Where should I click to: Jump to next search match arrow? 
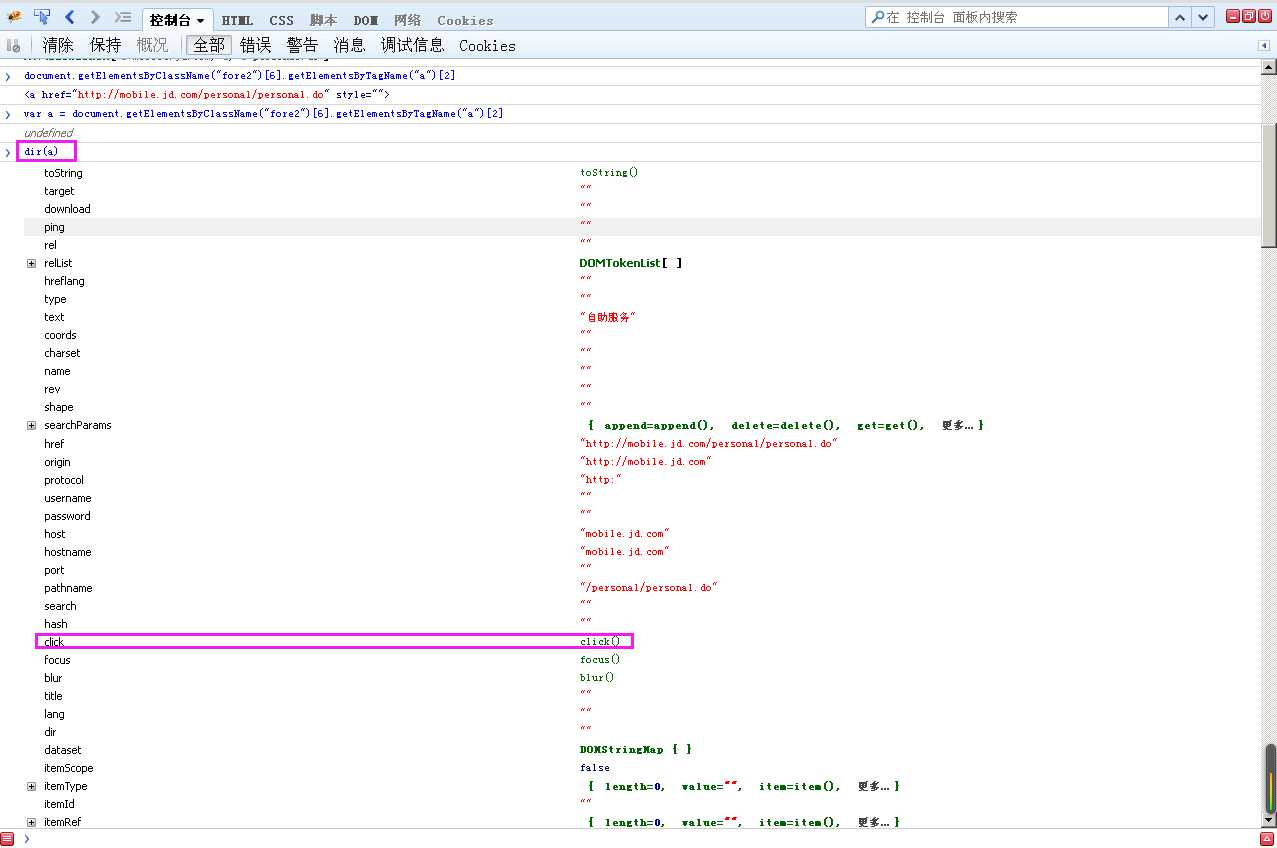pyautogui.click(x=1203, y=17)
